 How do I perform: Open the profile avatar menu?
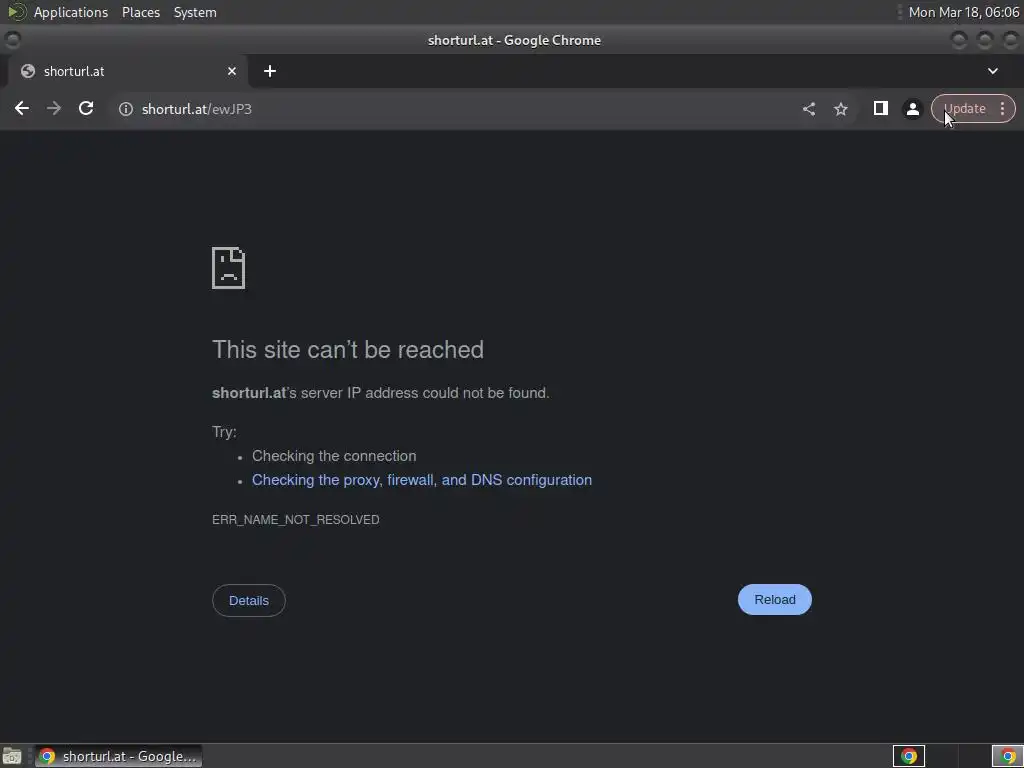pos(912,109)
